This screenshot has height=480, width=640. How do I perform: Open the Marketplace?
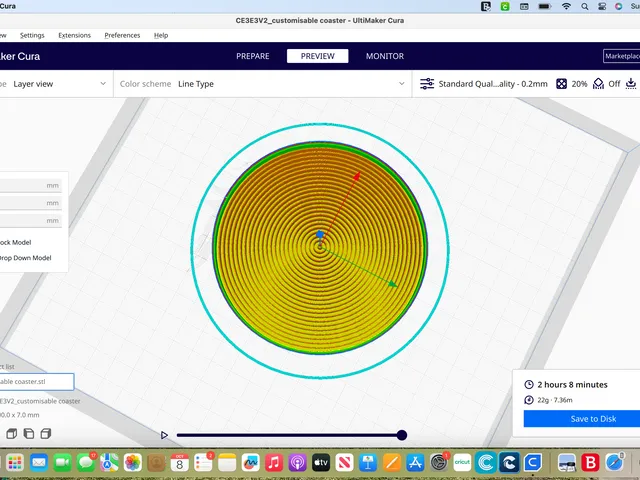622,56
